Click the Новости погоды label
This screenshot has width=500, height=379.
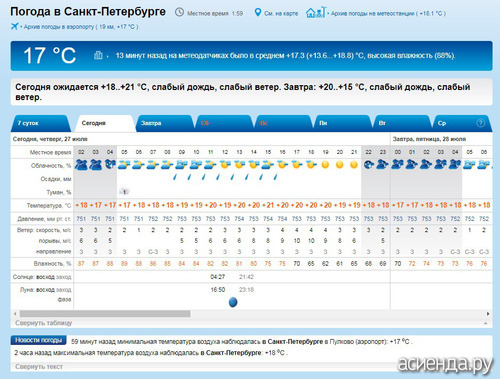coord(39,340)
